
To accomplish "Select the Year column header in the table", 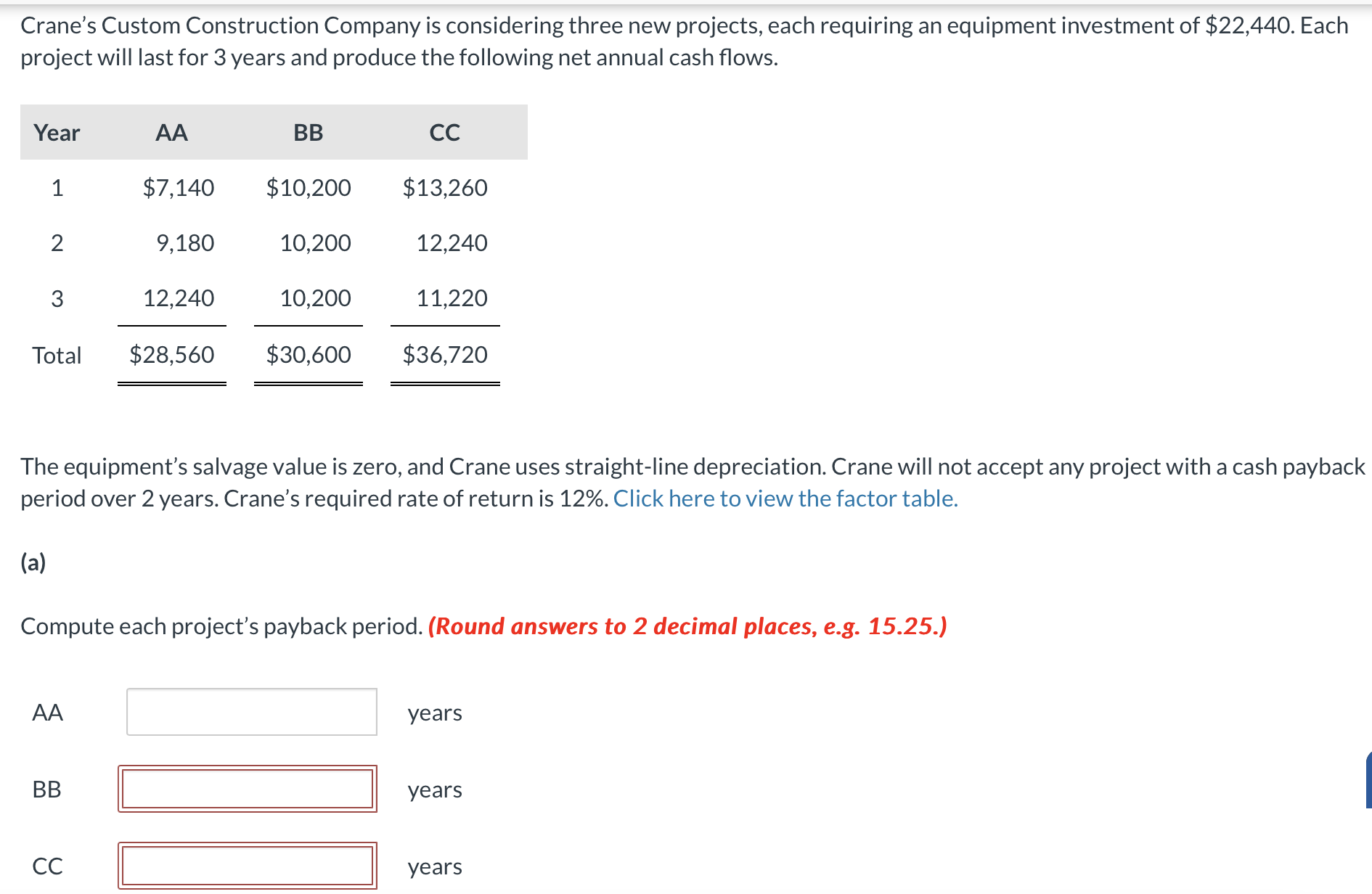I will click(x=57, y=132).
